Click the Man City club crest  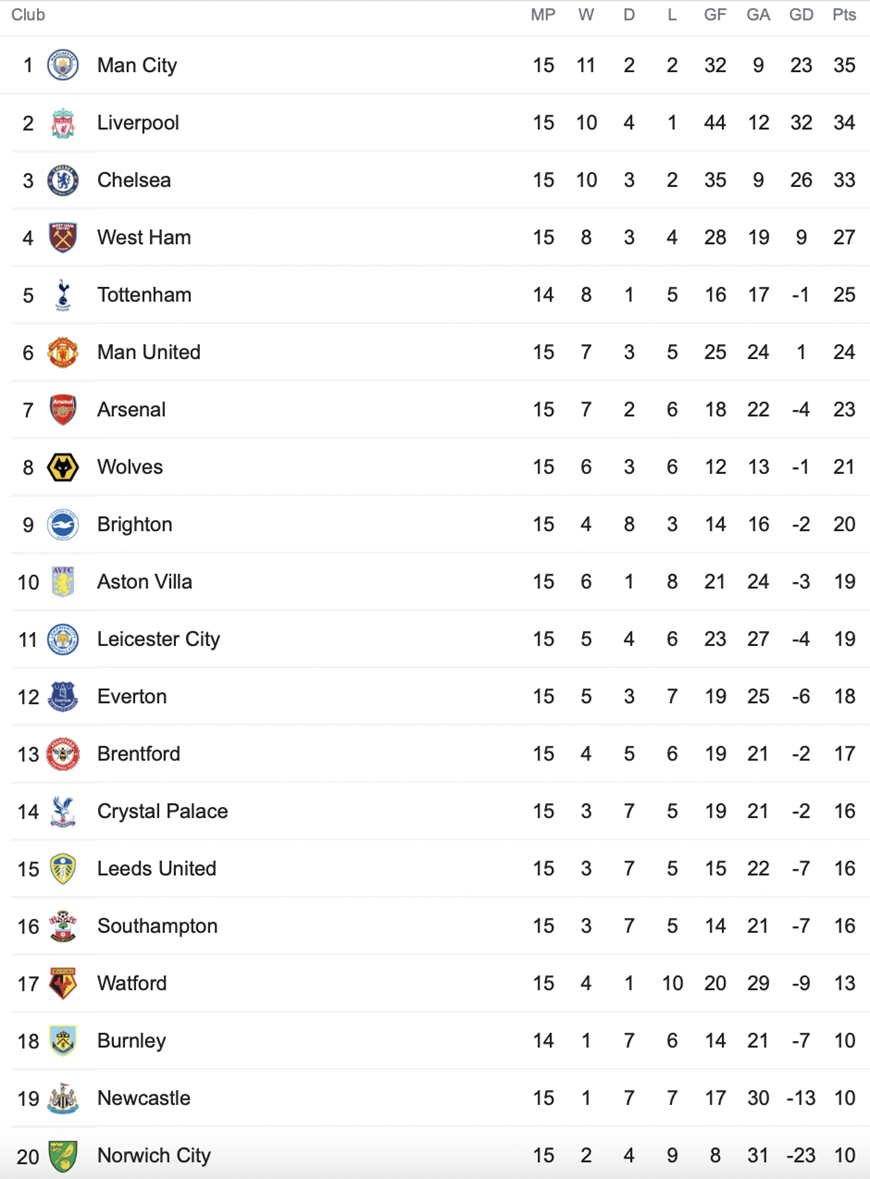tap(62, 65)
